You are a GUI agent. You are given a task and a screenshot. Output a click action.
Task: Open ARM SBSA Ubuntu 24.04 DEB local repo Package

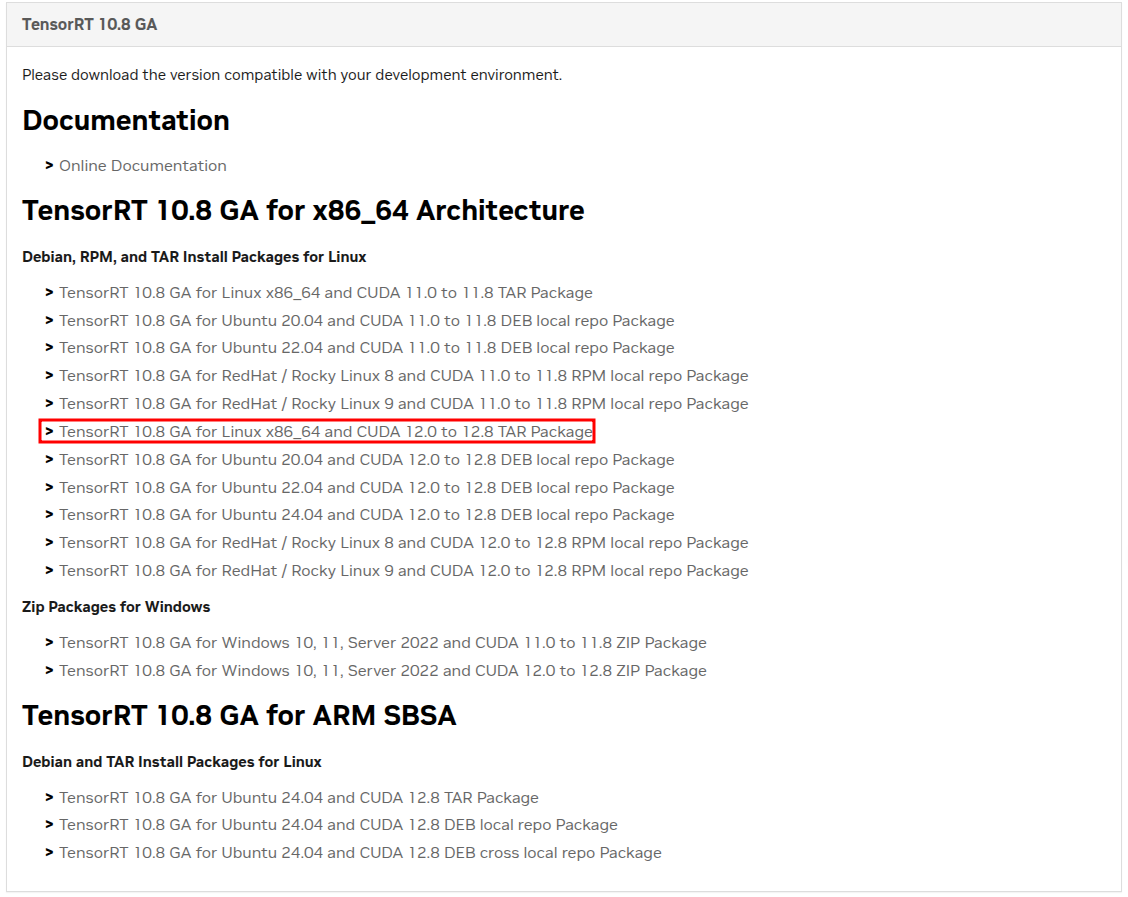(x=338, y=825)
